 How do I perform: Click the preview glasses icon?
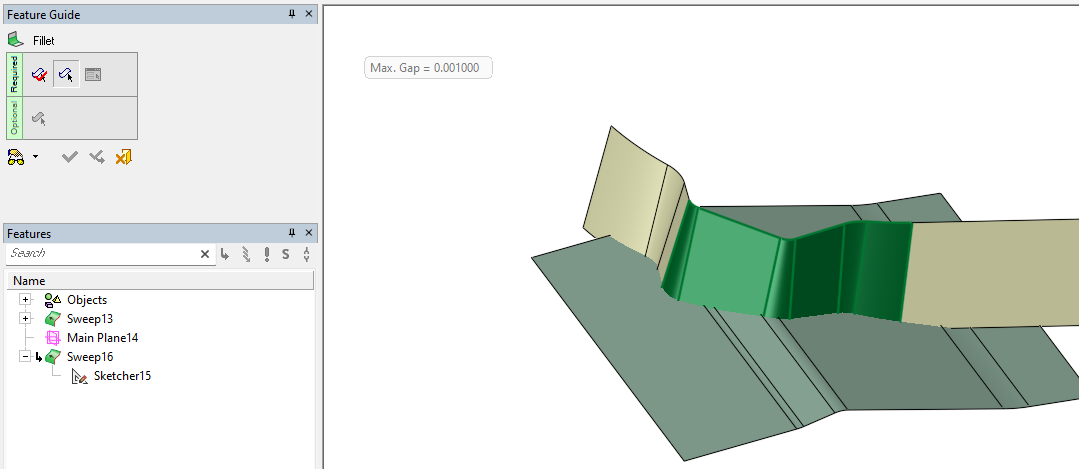click(16, 157)
